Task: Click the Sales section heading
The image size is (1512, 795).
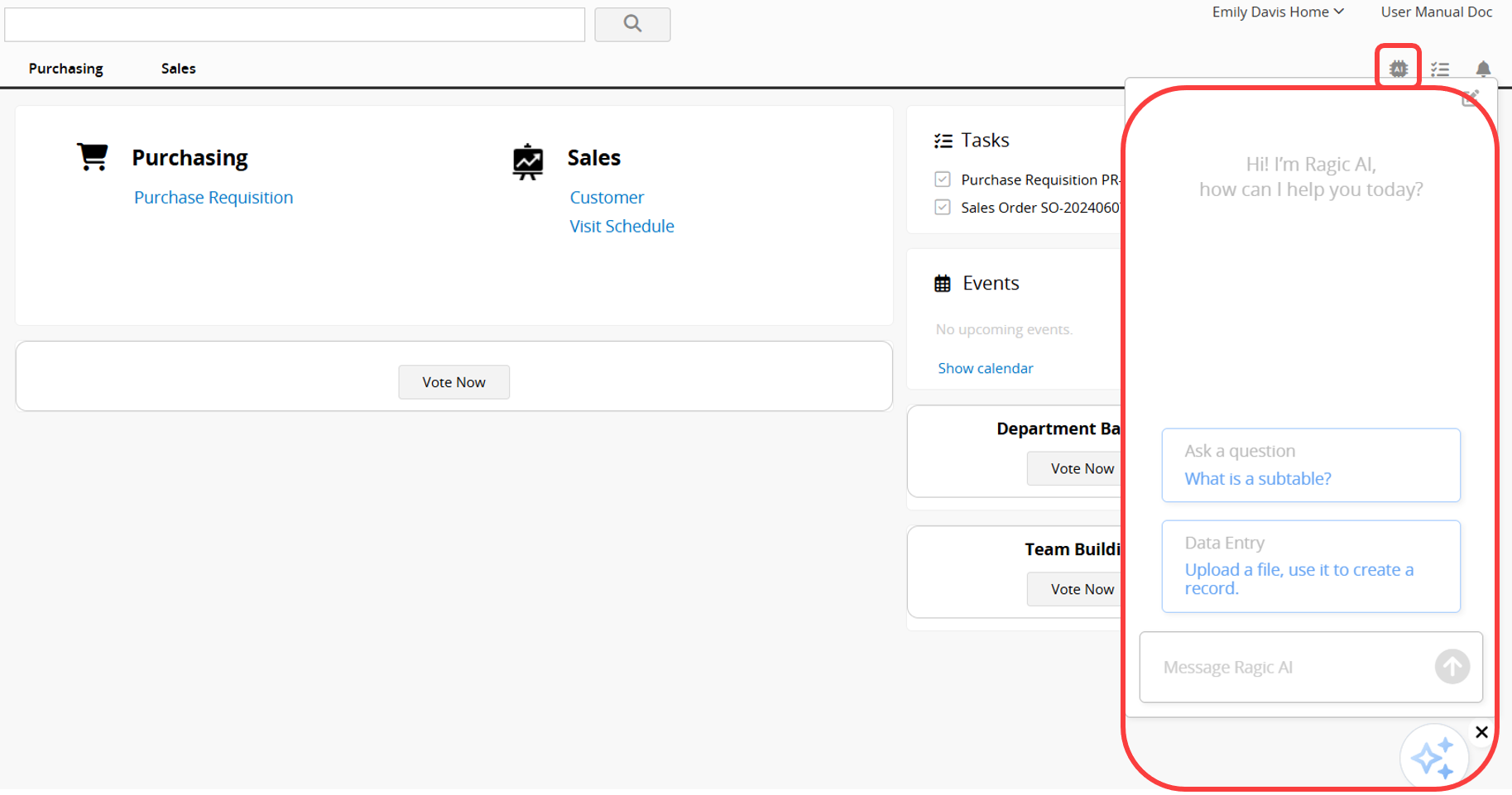Action: click(x=593, y=157)
